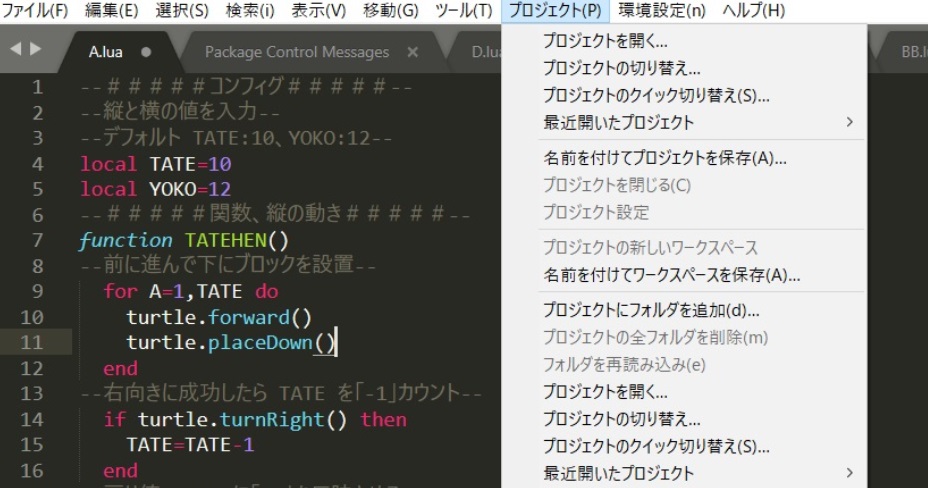Select プロジェクトの新しいワークスペース entry

pos(650,247)
